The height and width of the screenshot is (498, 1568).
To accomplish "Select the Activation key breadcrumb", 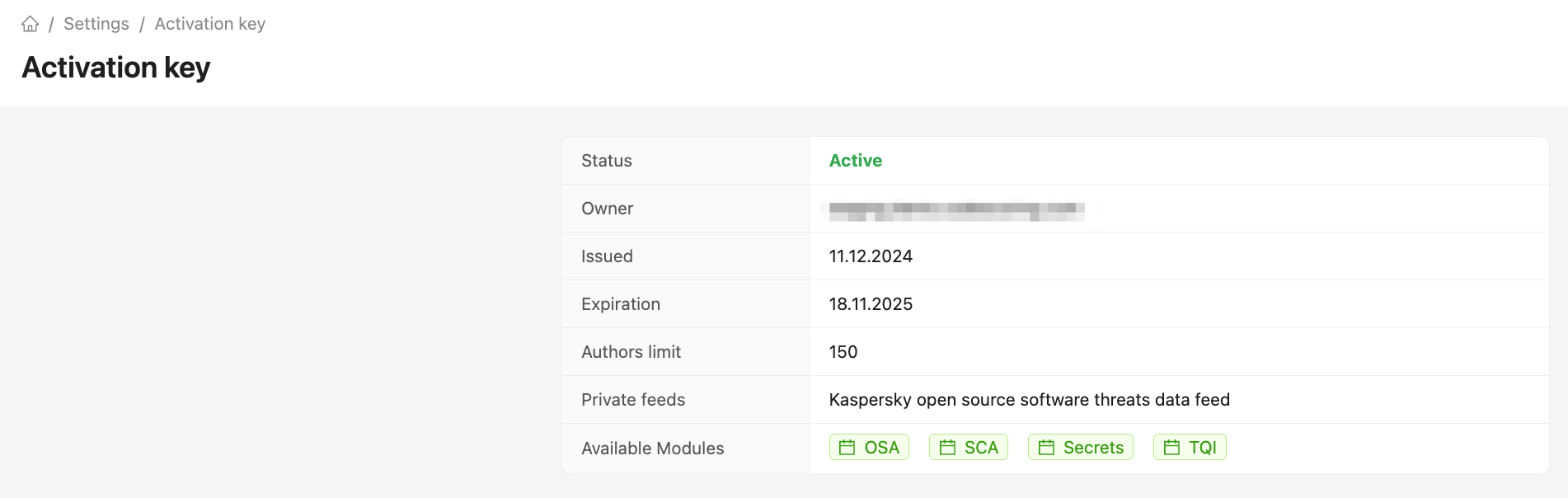I will (x=210, y=24).
